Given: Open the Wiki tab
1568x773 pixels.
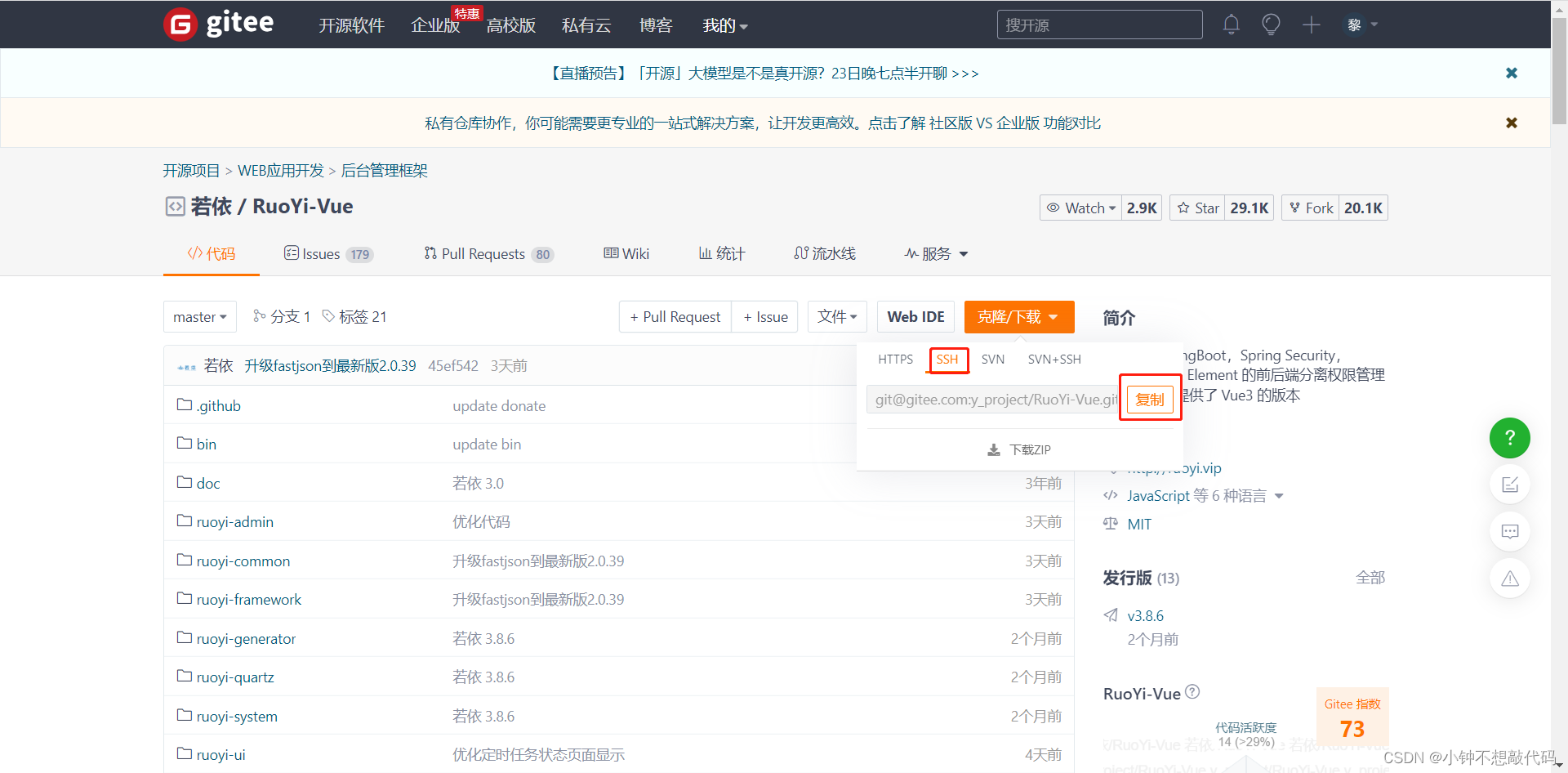Looking at the screenshot, I should 626,253.
